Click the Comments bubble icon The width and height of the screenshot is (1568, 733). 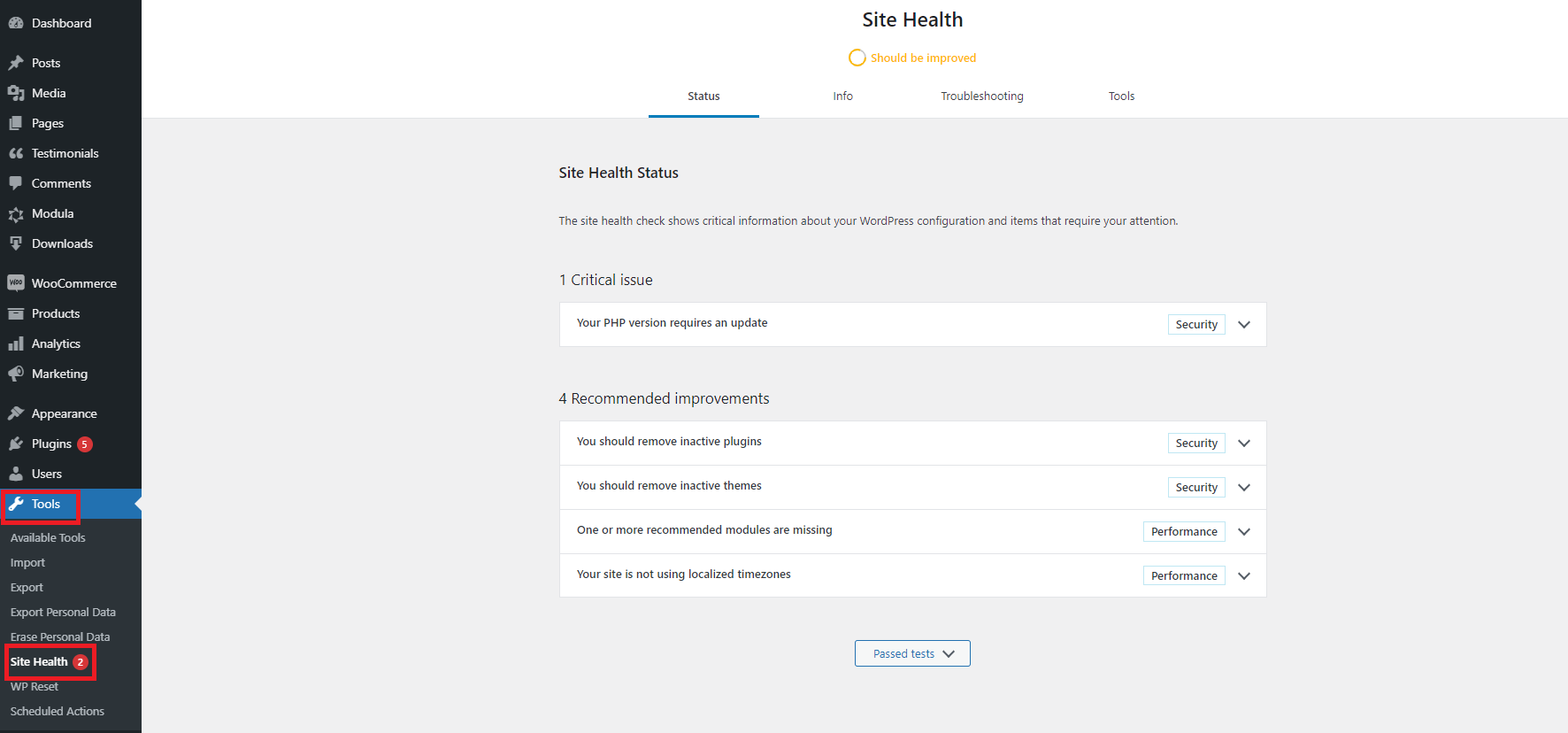16,183
